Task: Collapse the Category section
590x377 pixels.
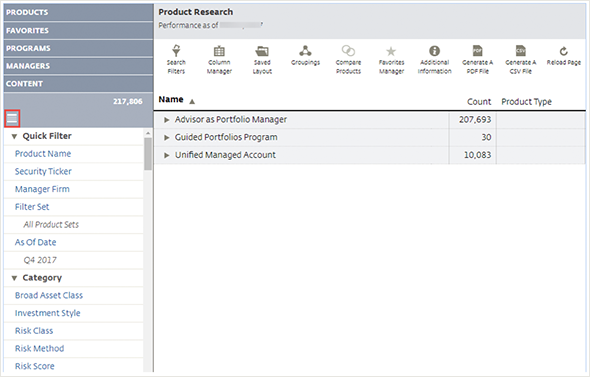Action: (14, 278)
